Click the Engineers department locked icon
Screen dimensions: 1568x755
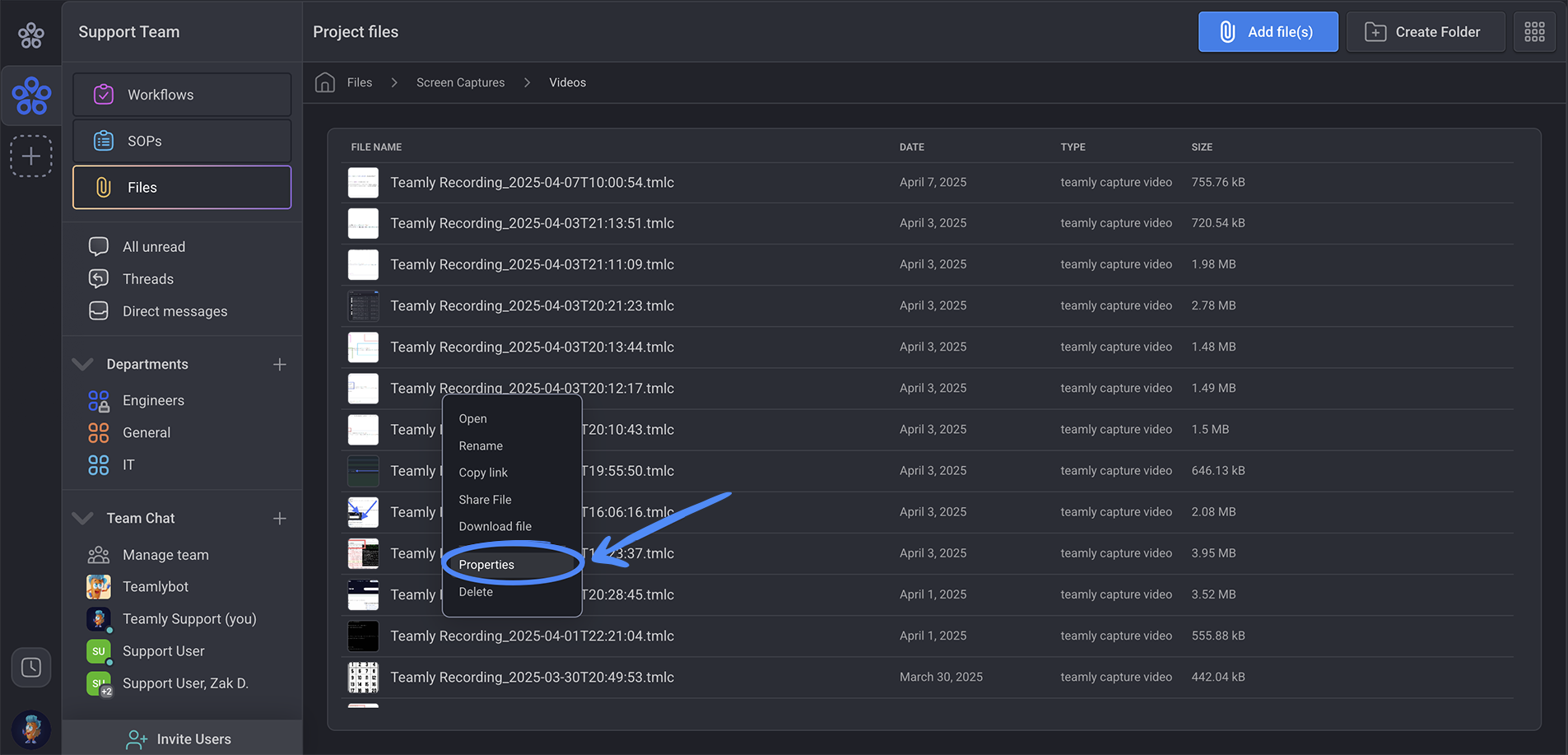coord(98,401)
